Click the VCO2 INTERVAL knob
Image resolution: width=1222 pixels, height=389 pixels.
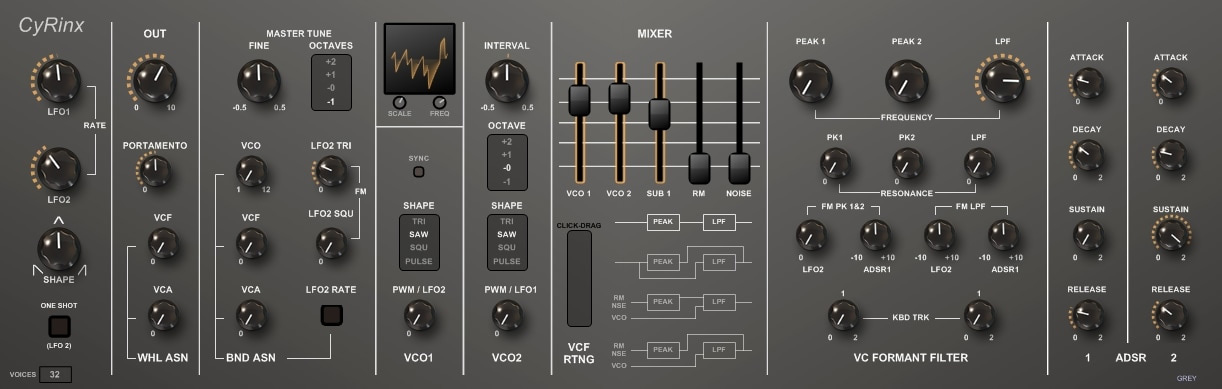click(x=507, y=81)
